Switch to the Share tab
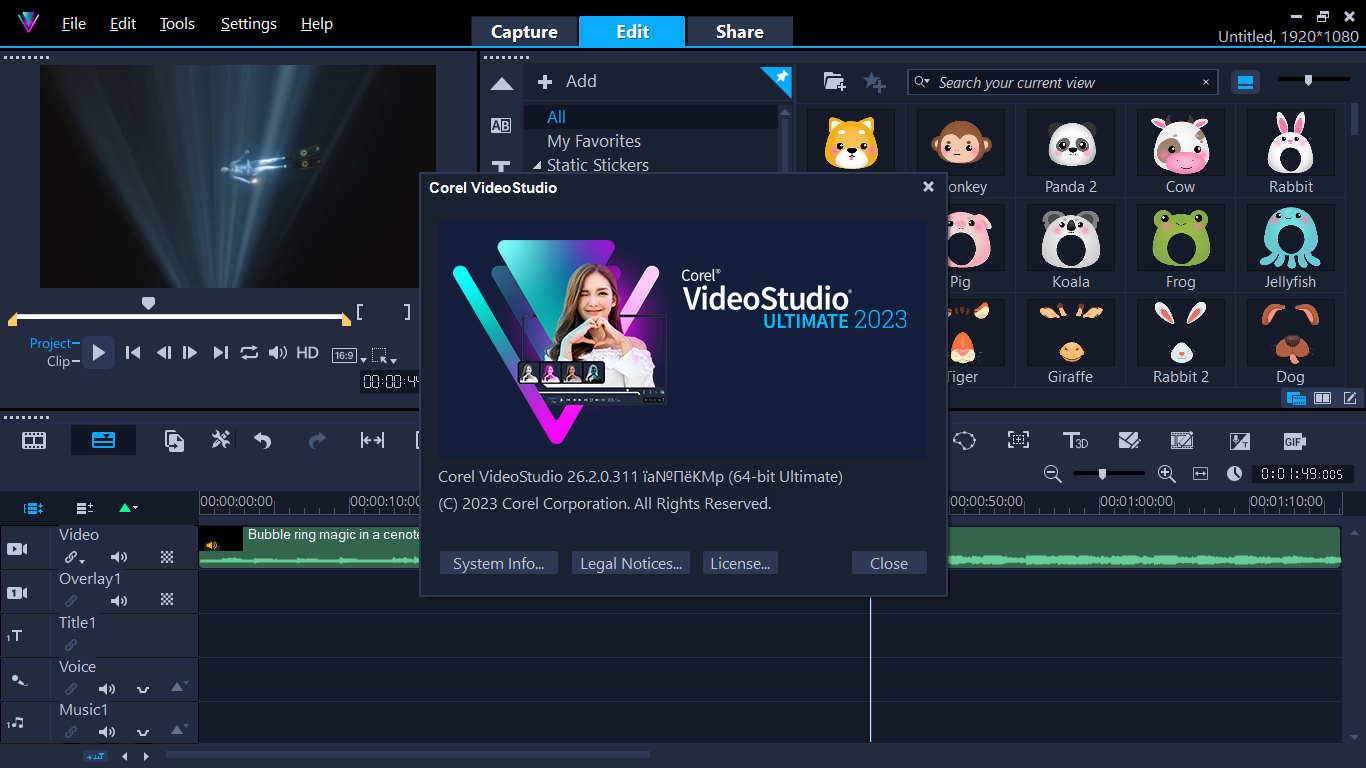The image size is (1366, 768). click(739, 32)
